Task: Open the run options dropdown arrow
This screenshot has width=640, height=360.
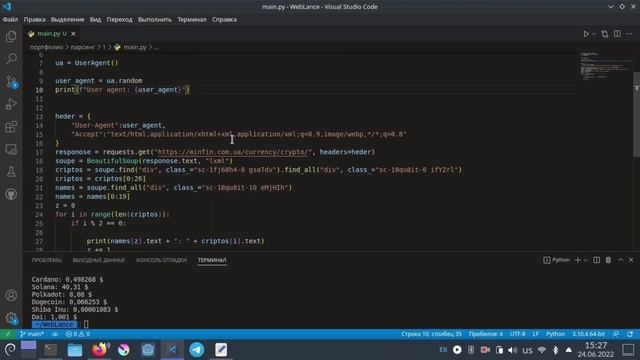Action: 594,34
